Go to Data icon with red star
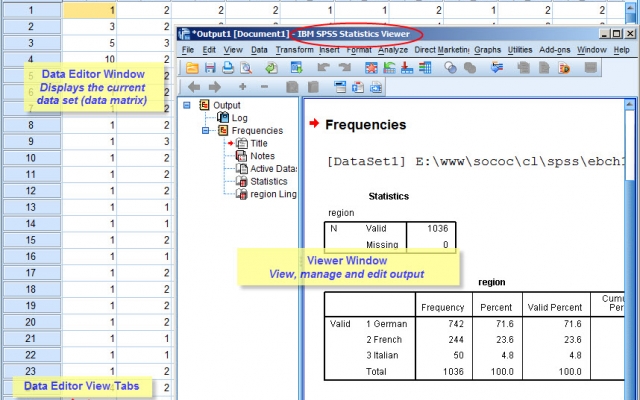The width and height of the screenshot is (640, 400). [371, 67]
